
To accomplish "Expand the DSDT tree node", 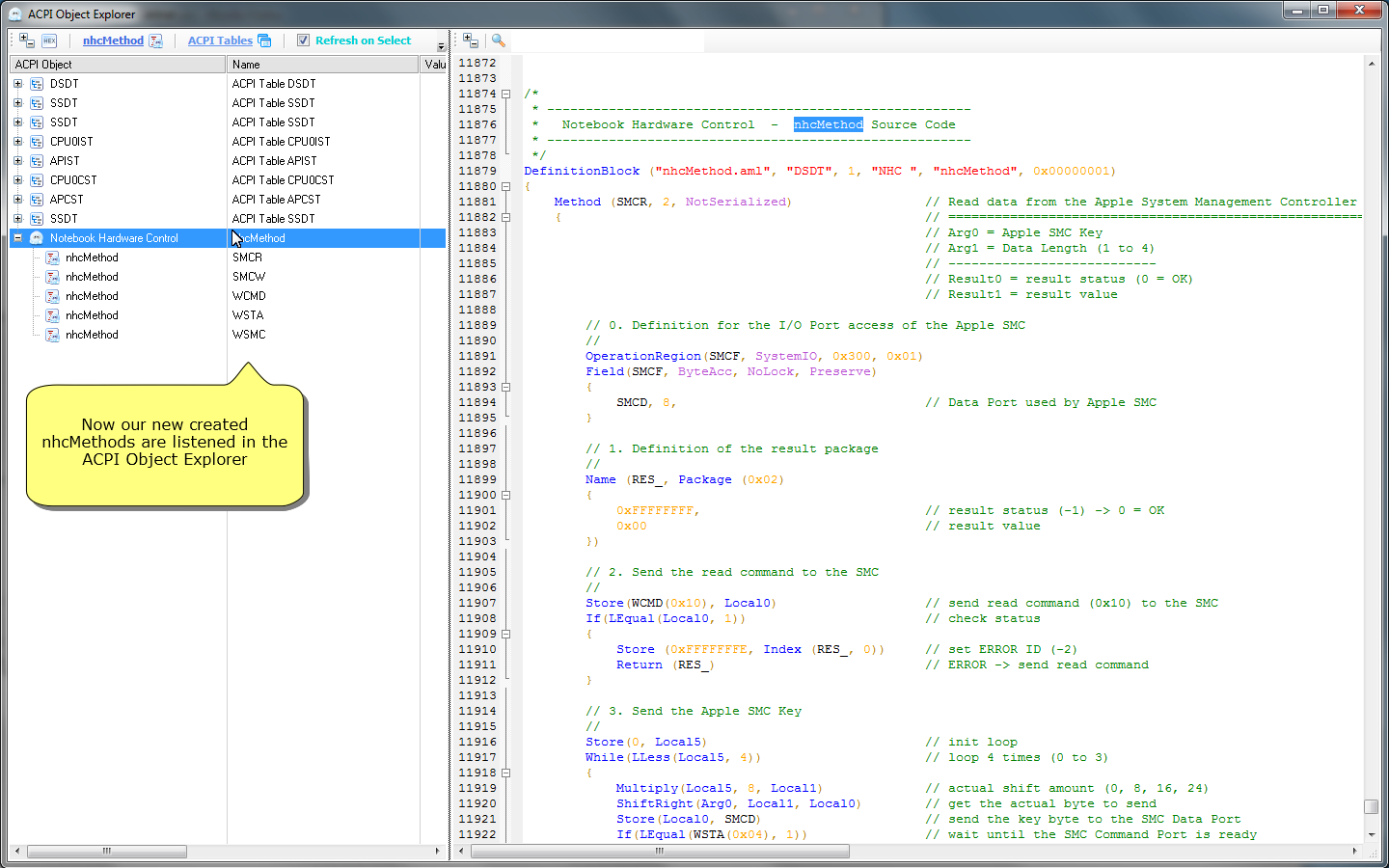I will (17, 84).
